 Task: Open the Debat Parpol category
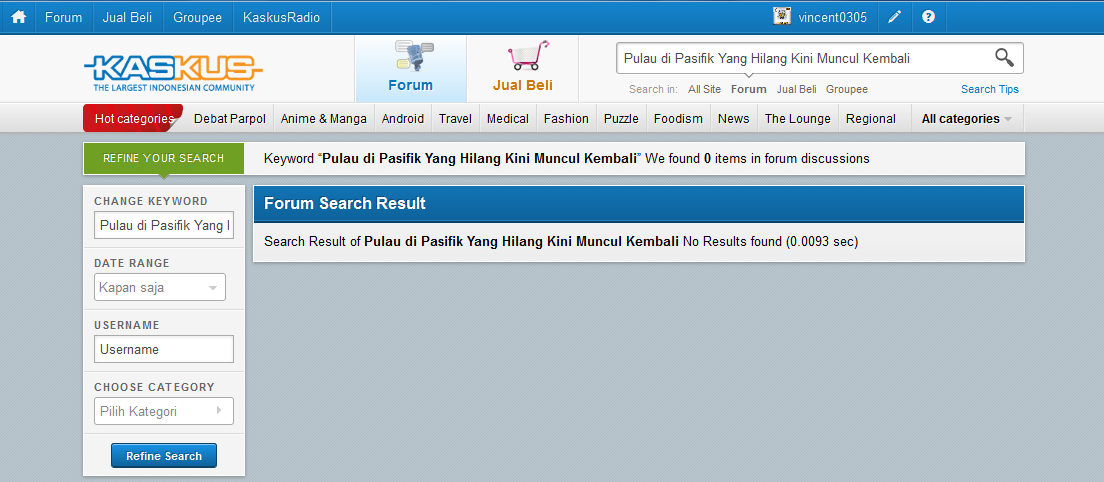pyautogui.click(x=230, y=119)
